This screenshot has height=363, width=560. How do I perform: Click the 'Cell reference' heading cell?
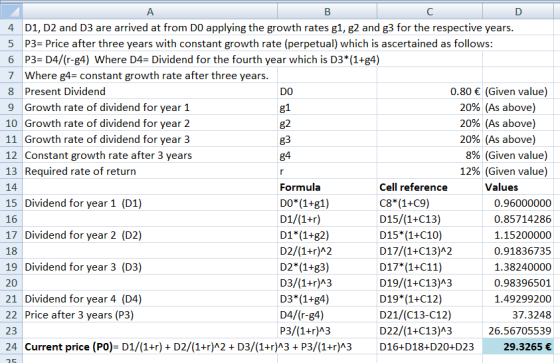tap(430, 187)
